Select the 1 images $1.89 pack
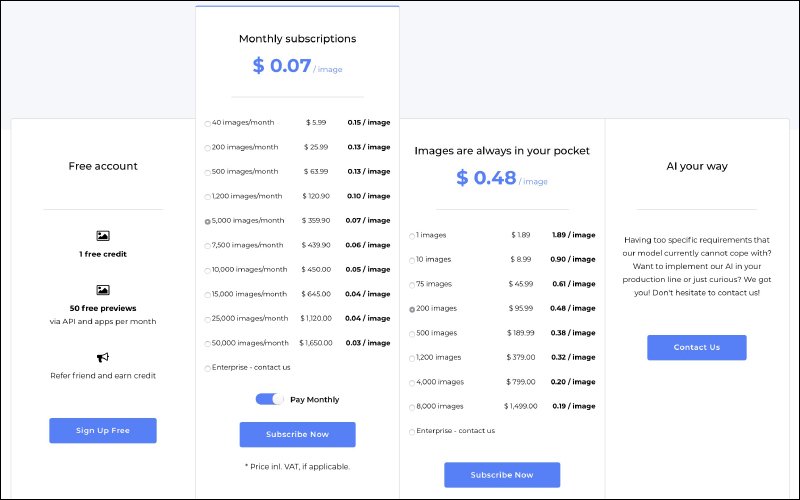Image resolution: width=800 pixels, height=500 pixels. coord(412,236)
